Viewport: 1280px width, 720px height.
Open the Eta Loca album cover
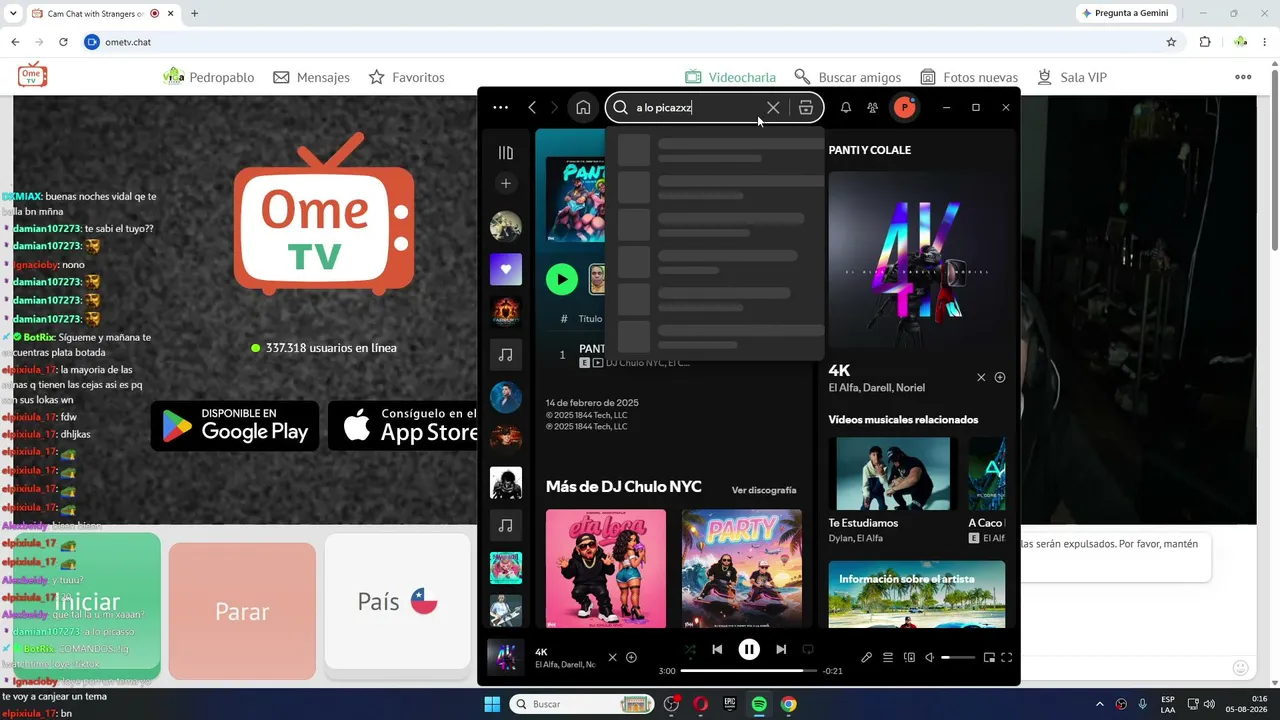(x=606, y=569)
